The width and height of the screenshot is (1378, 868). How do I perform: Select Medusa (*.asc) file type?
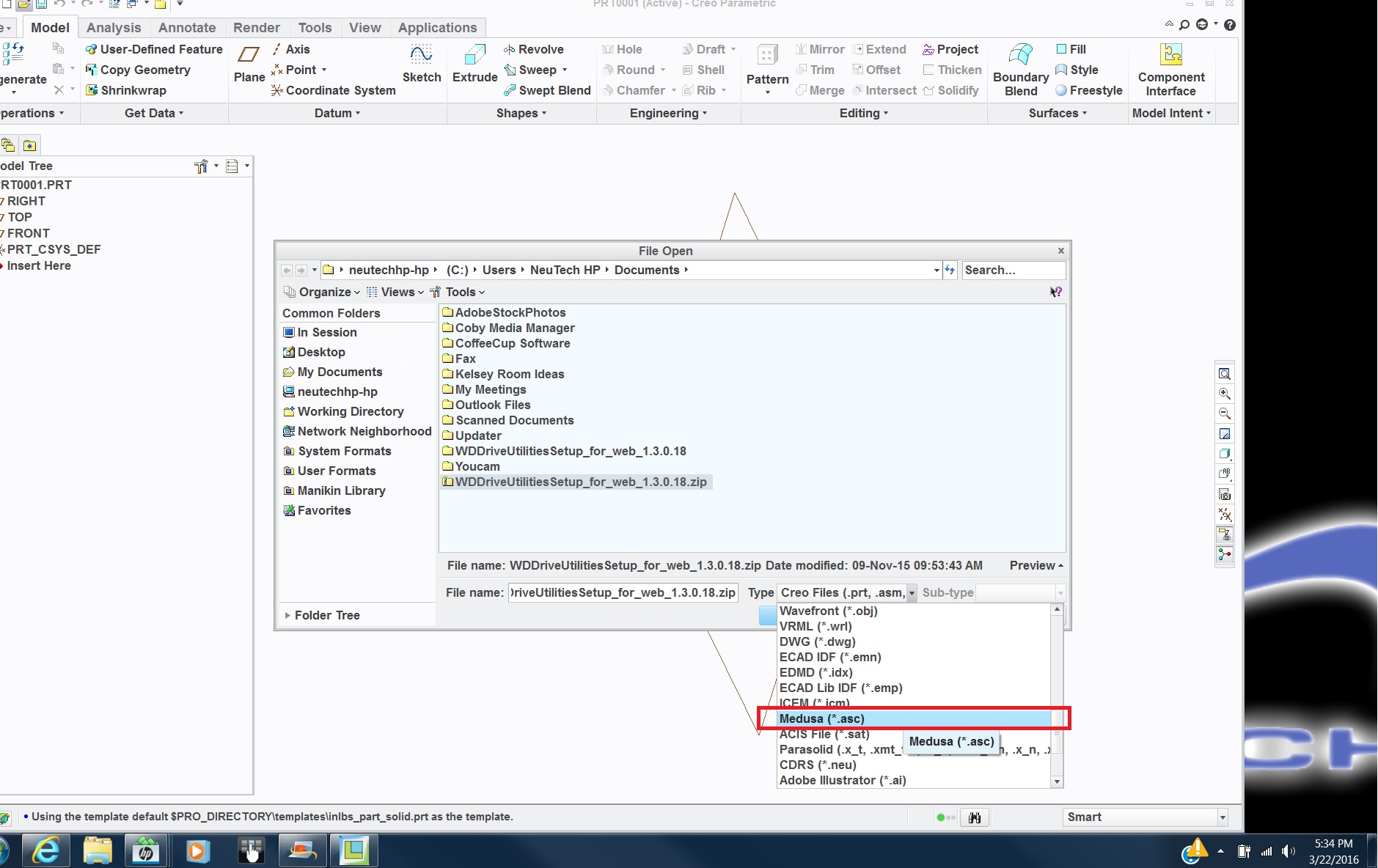(914, 718)
